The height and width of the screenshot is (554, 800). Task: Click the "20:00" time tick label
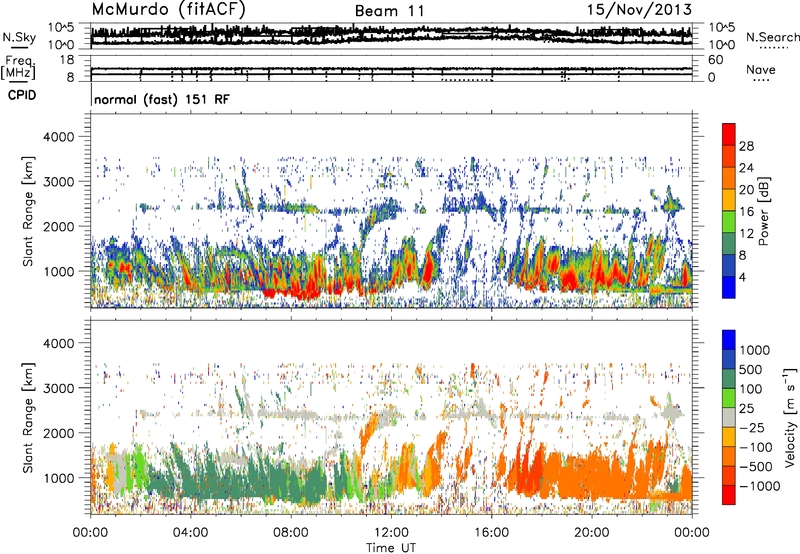(592, 533)
